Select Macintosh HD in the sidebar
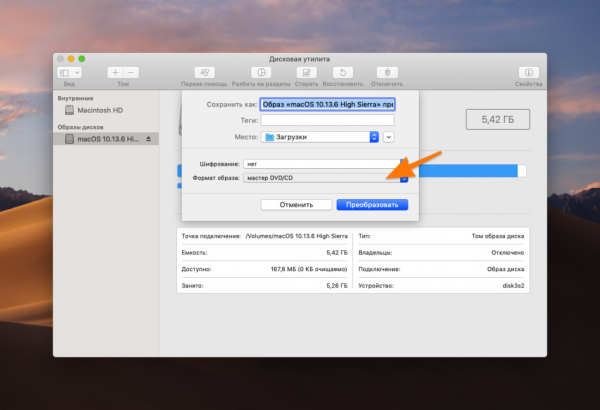 (x=100, y=110)
